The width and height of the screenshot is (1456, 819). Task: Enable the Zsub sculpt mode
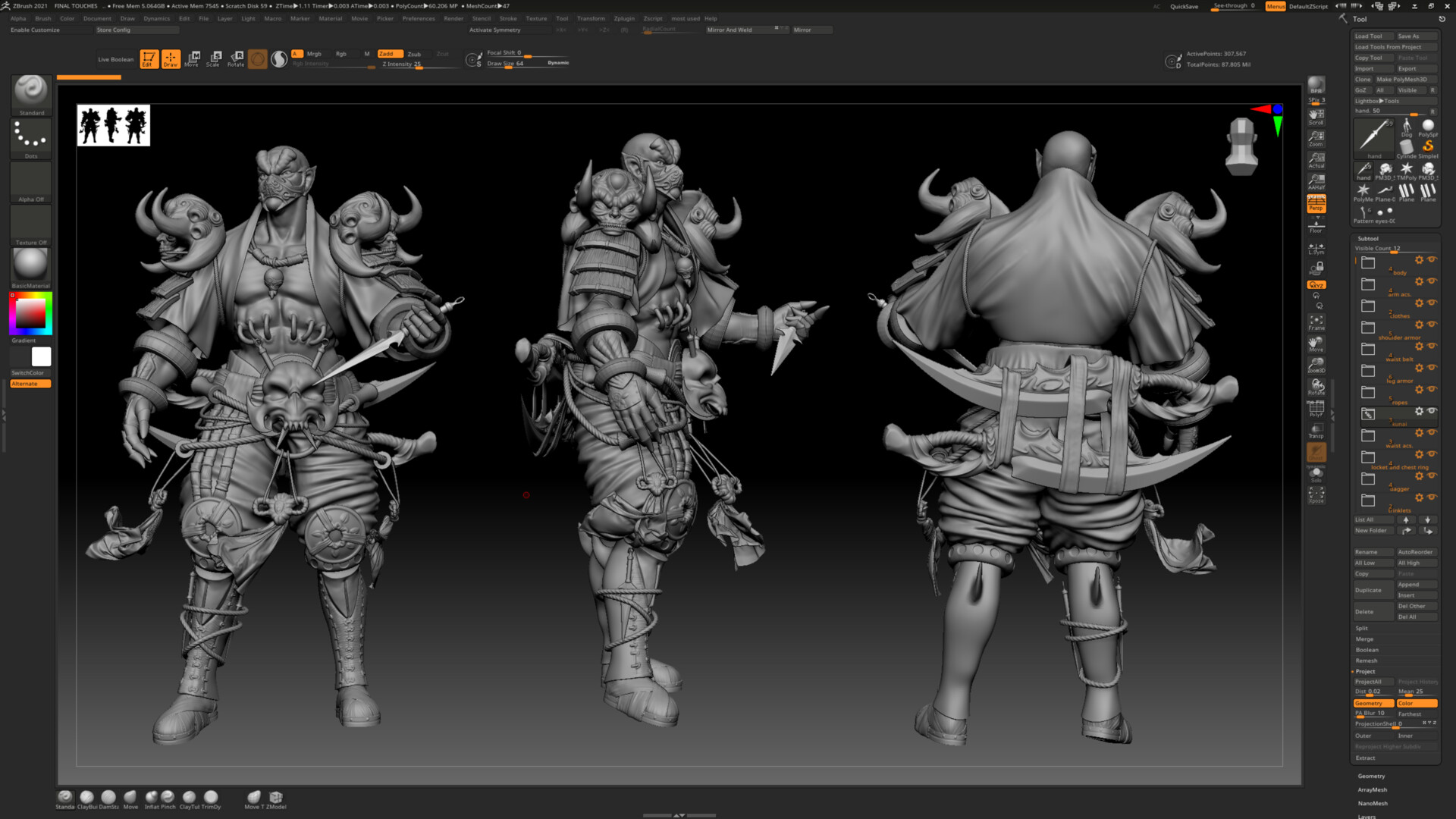414,54
